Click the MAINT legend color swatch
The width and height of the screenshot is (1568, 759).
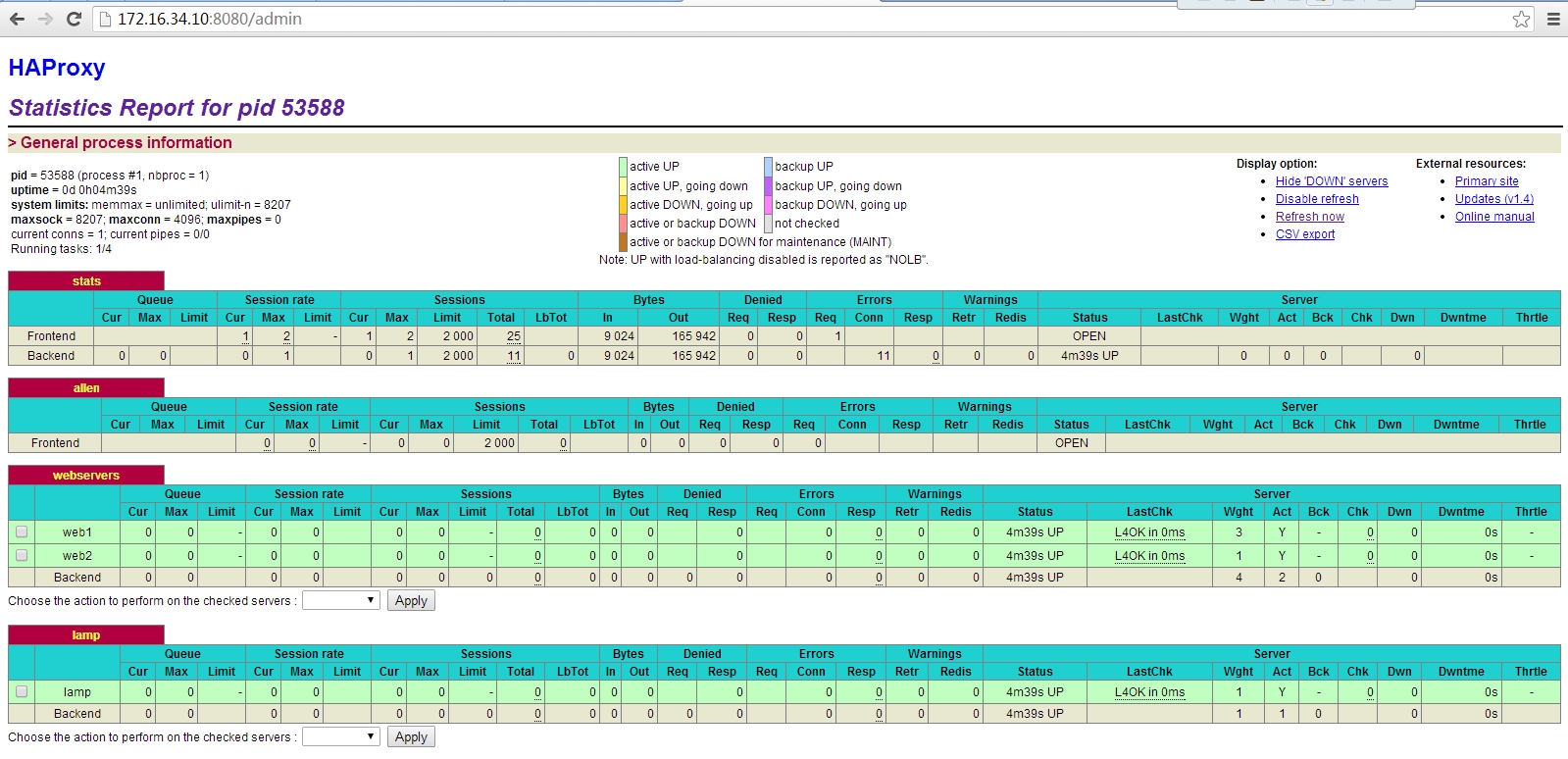click(x=623, y=241)
